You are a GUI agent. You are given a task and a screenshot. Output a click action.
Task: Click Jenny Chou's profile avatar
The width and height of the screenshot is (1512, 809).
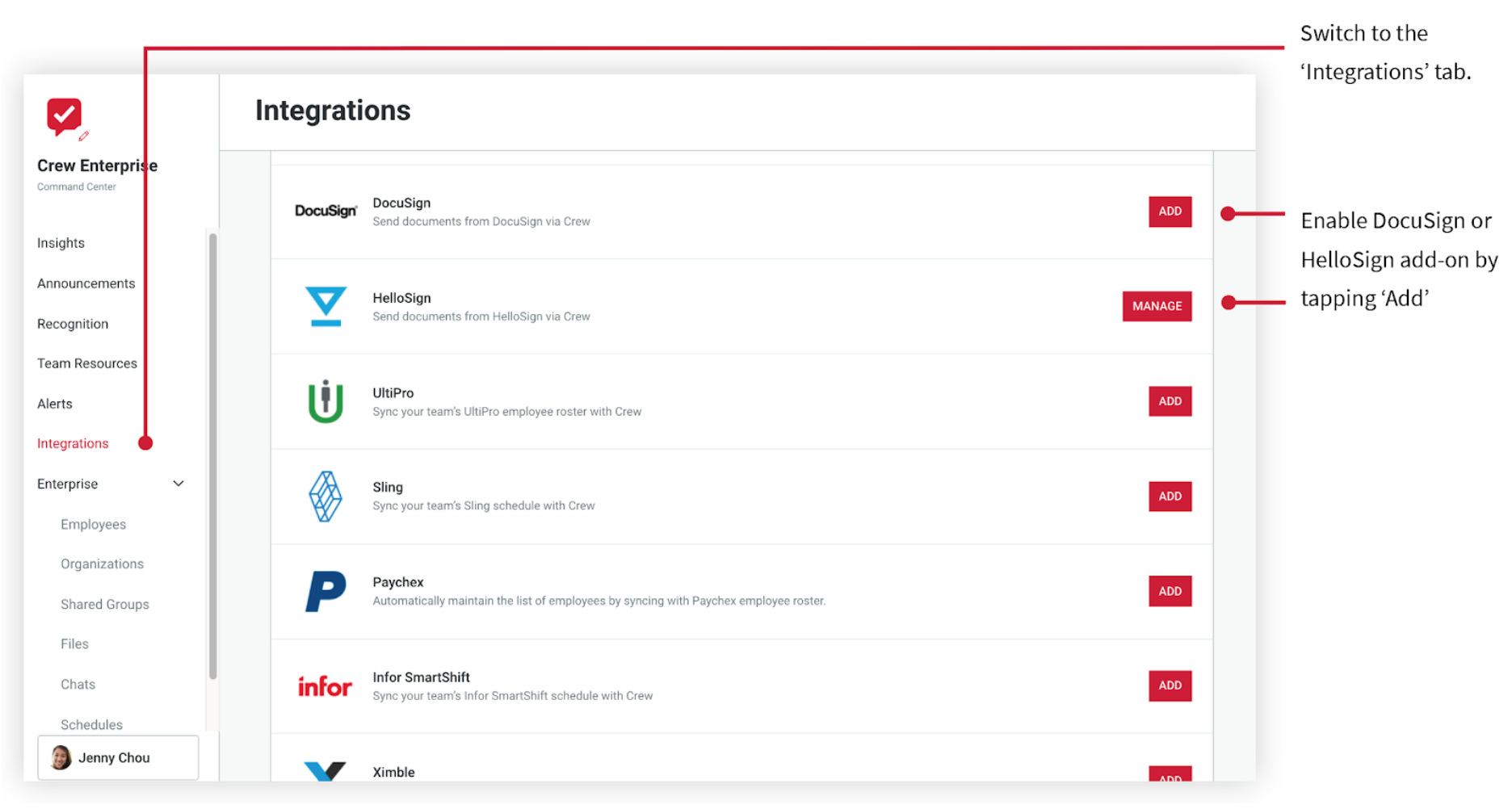click(61, 757)
